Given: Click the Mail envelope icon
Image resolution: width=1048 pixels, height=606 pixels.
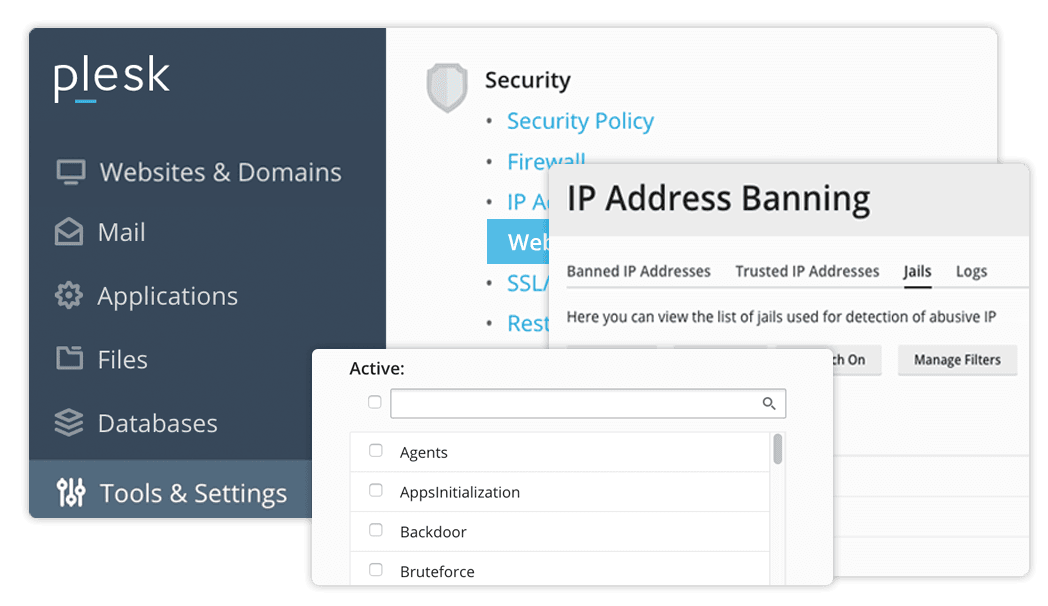Looking at the screenshot, I should coord(69,232).
